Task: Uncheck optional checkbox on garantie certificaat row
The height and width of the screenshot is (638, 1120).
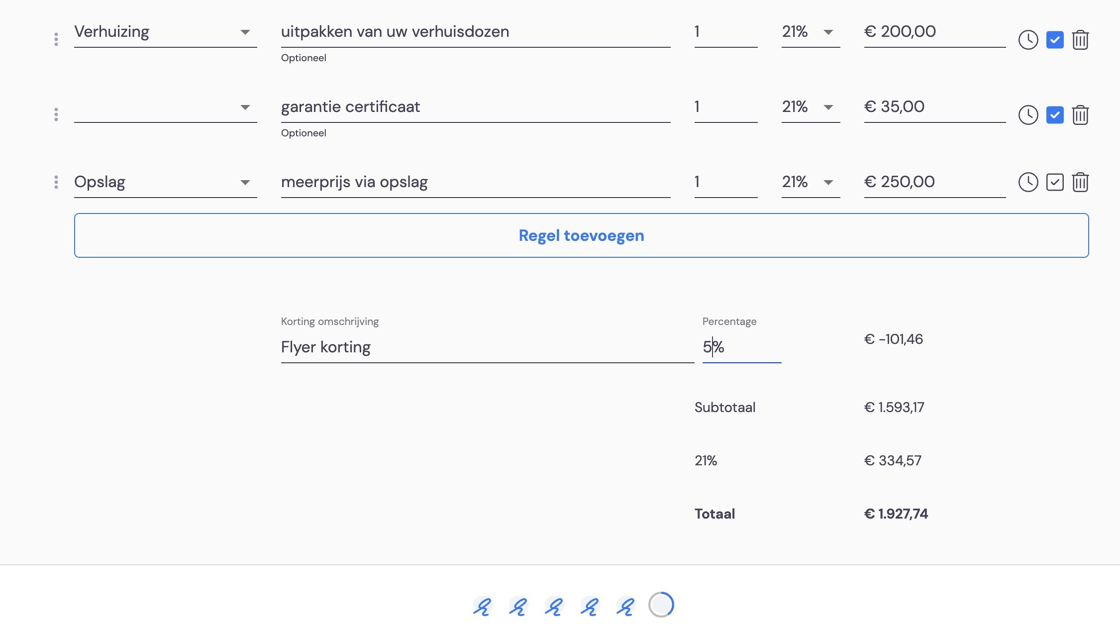Action: tap(1054, 115)
